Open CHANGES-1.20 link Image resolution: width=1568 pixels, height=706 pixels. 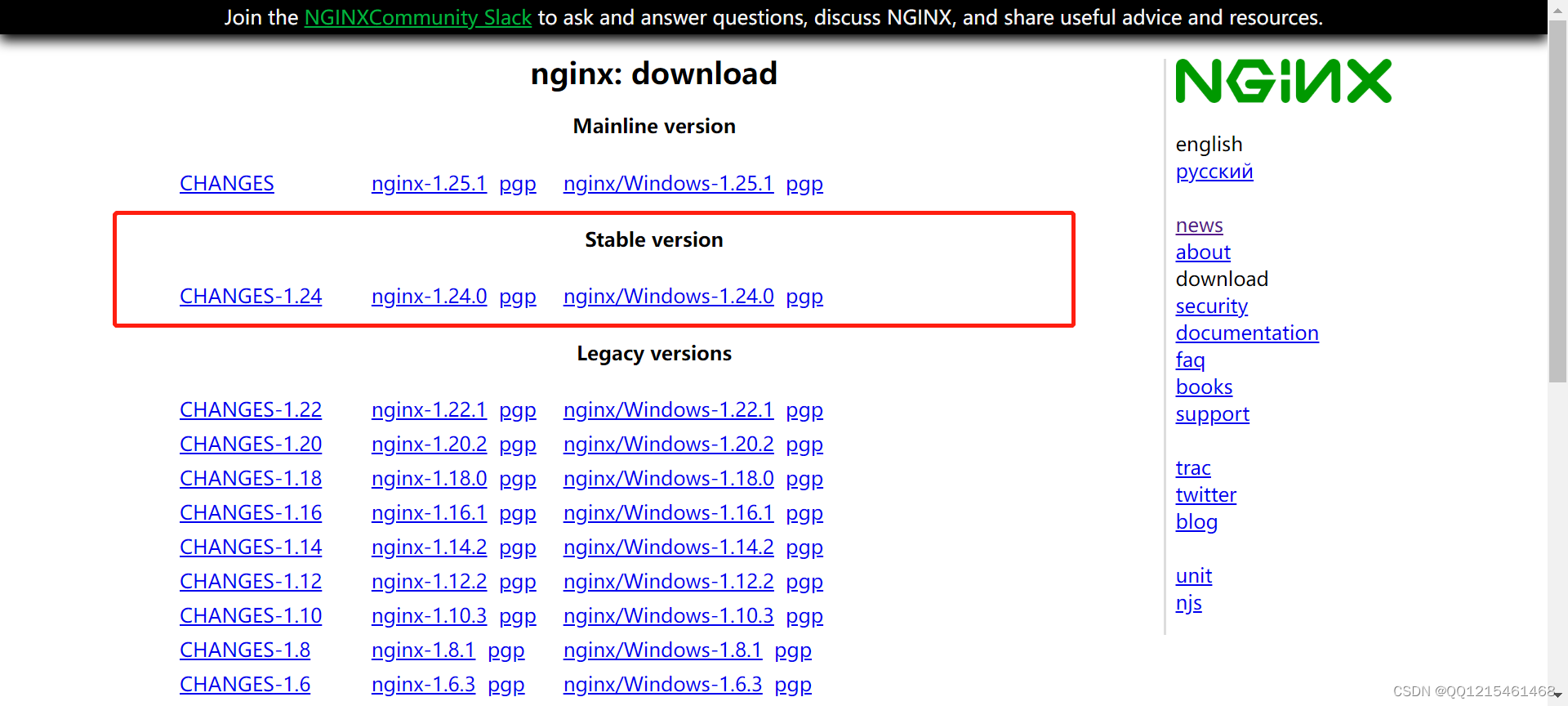251,444
